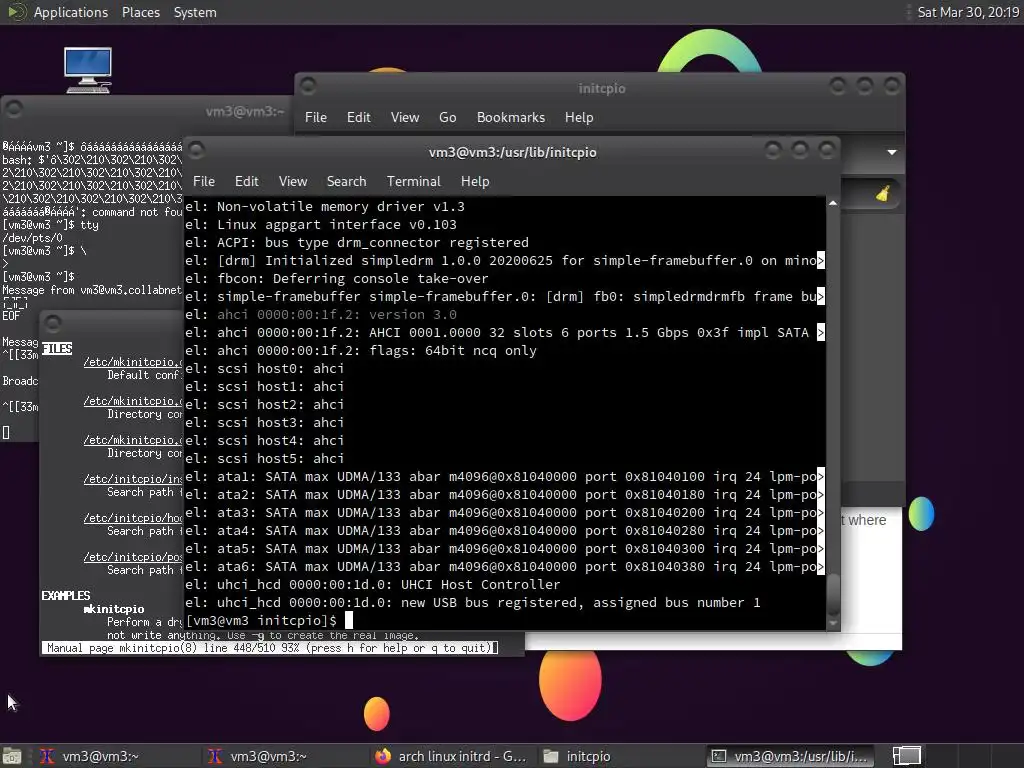
Task: Click the line 'ata1: SATA max UDMA/133'
Action: [504, 477]
